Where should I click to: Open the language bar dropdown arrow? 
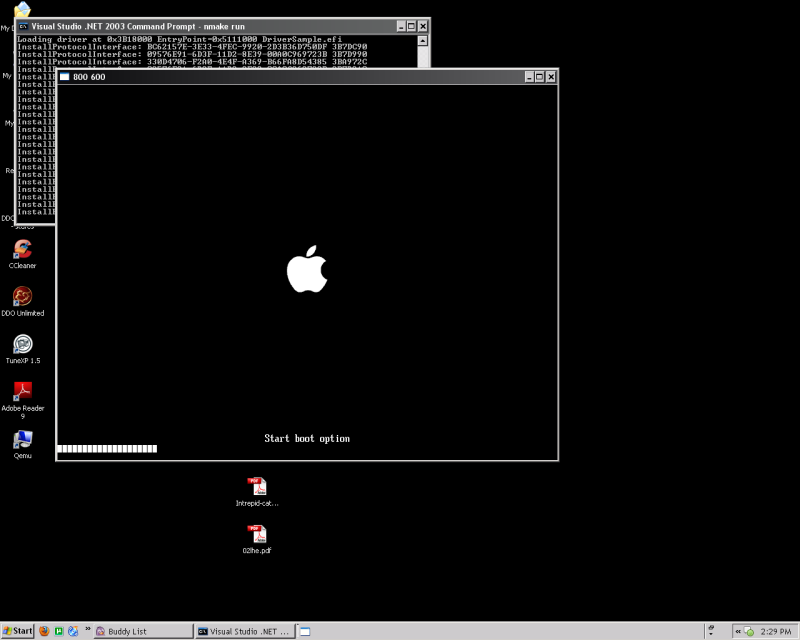click(x=711, y=634)
